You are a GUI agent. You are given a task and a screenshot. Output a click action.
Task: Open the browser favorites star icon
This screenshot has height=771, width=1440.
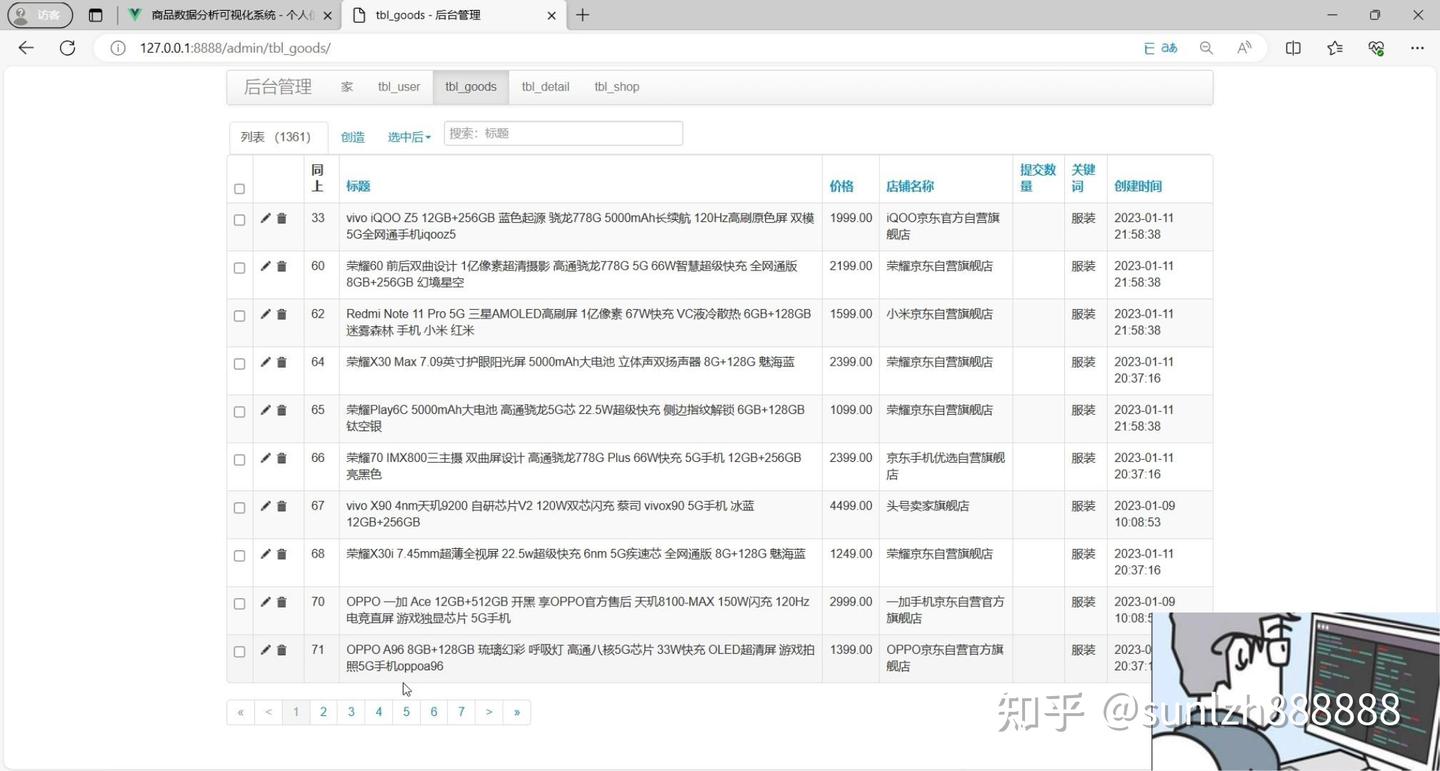1334,48
